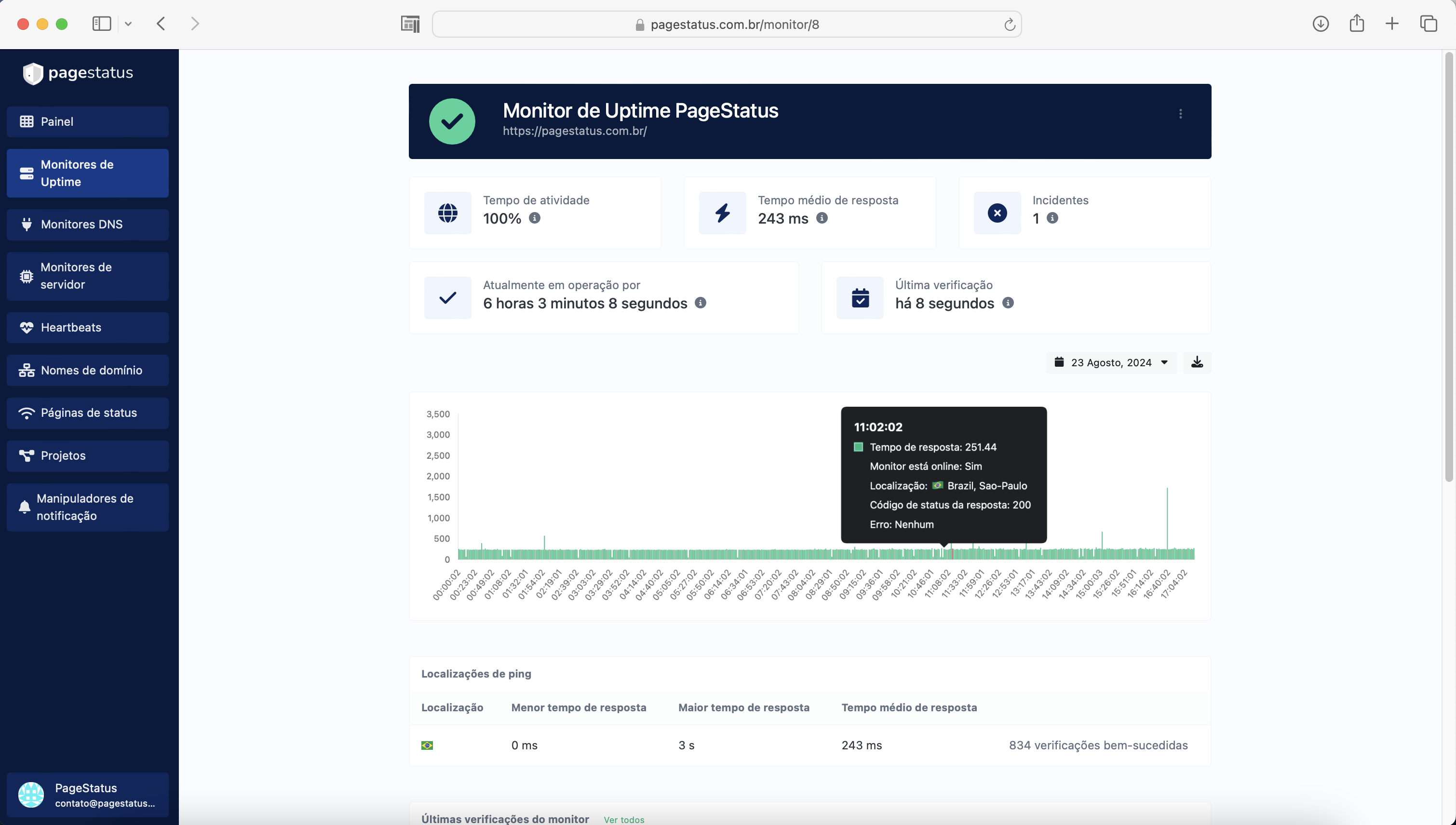Screen dimensions: 1456x825
Task: Click the pagestatus logo in sidebar
Action: pyautogui.click(x=78, y=73)
